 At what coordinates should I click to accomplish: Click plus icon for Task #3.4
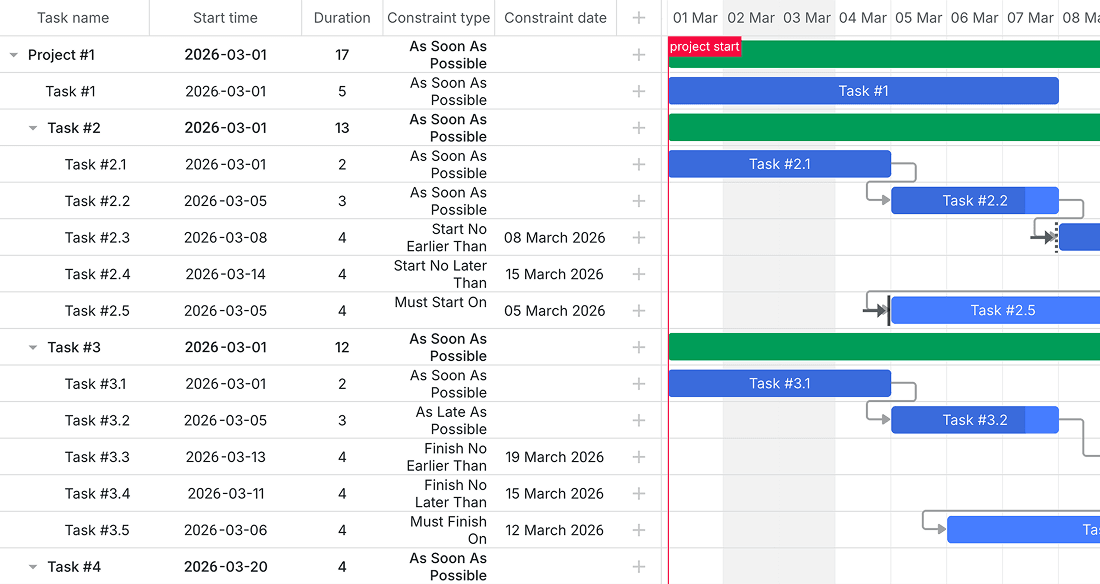(x=638, y=493)
